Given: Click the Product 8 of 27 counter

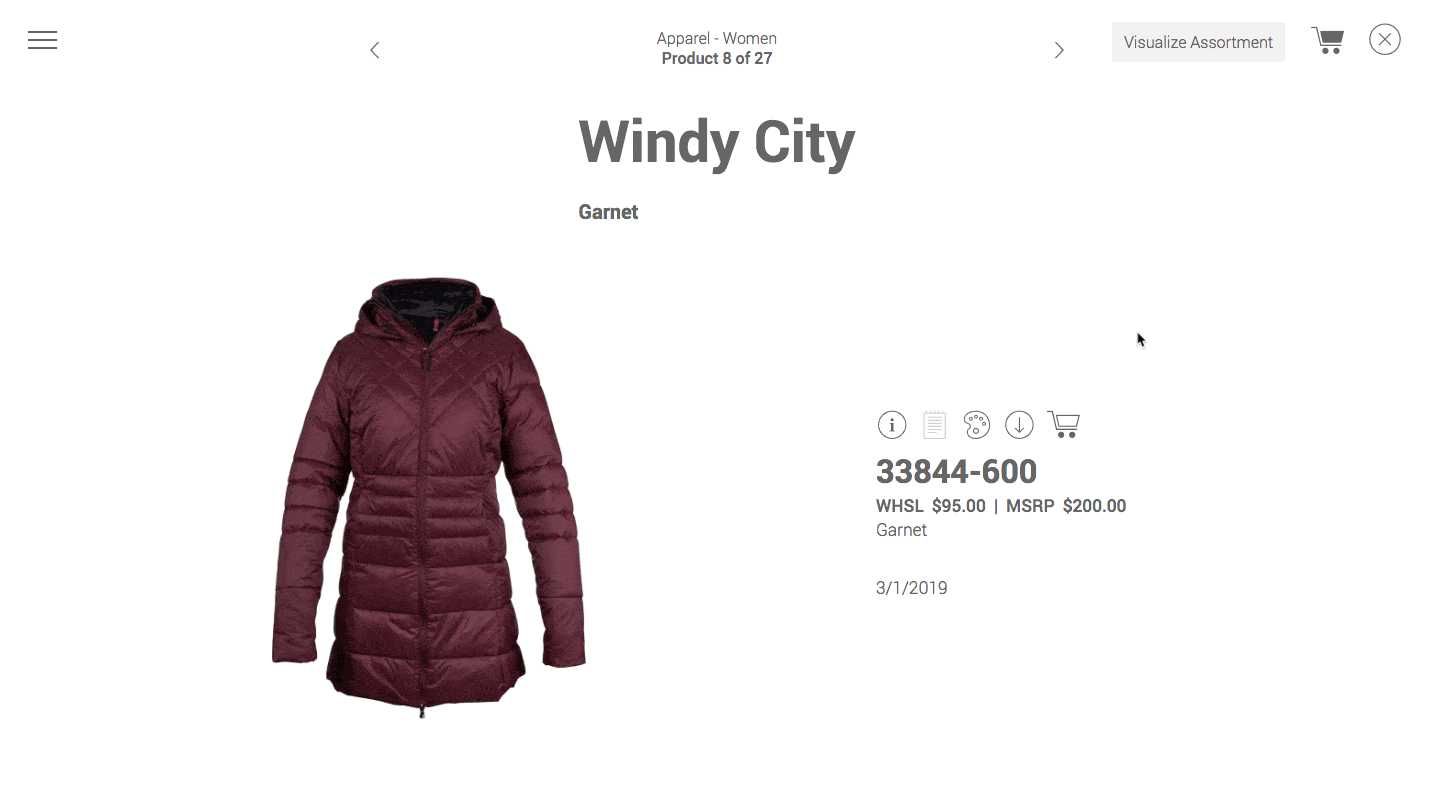Looking at the screenshot, I should [x=717, y=58].
